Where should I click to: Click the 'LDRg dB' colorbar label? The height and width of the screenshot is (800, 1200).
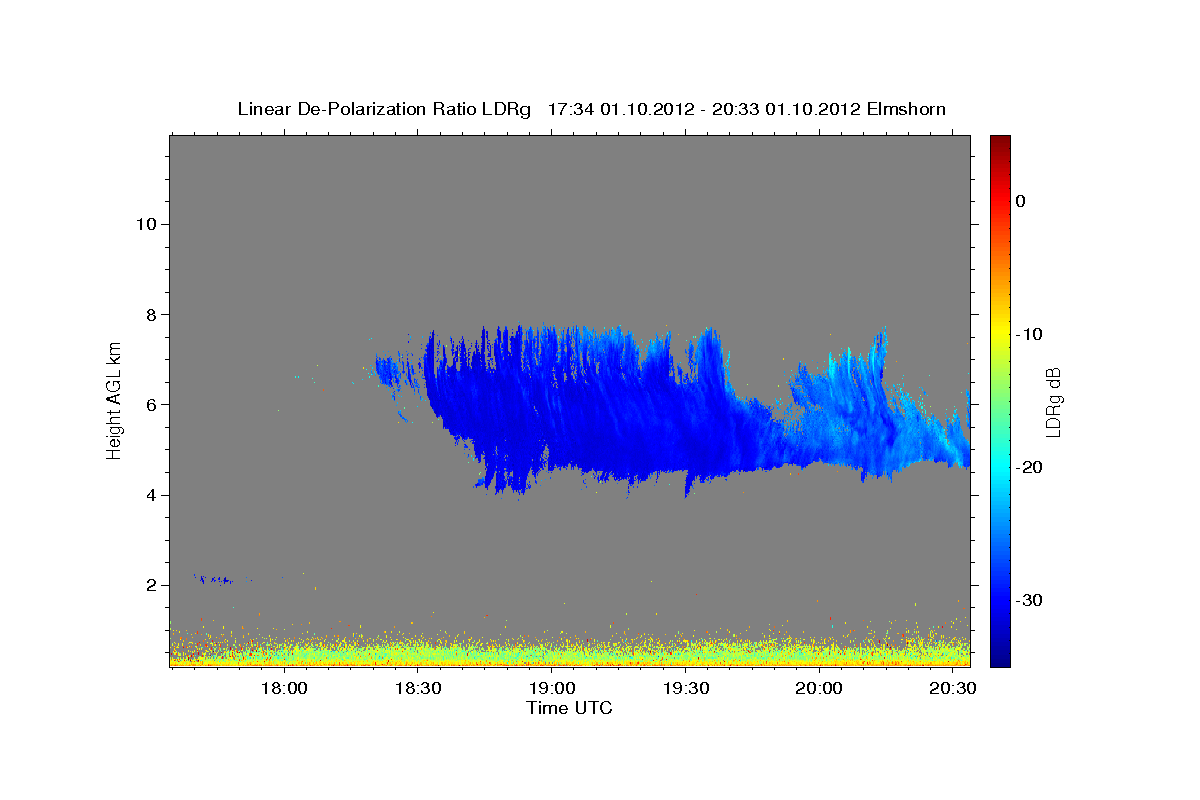[x=1052, y=402]
